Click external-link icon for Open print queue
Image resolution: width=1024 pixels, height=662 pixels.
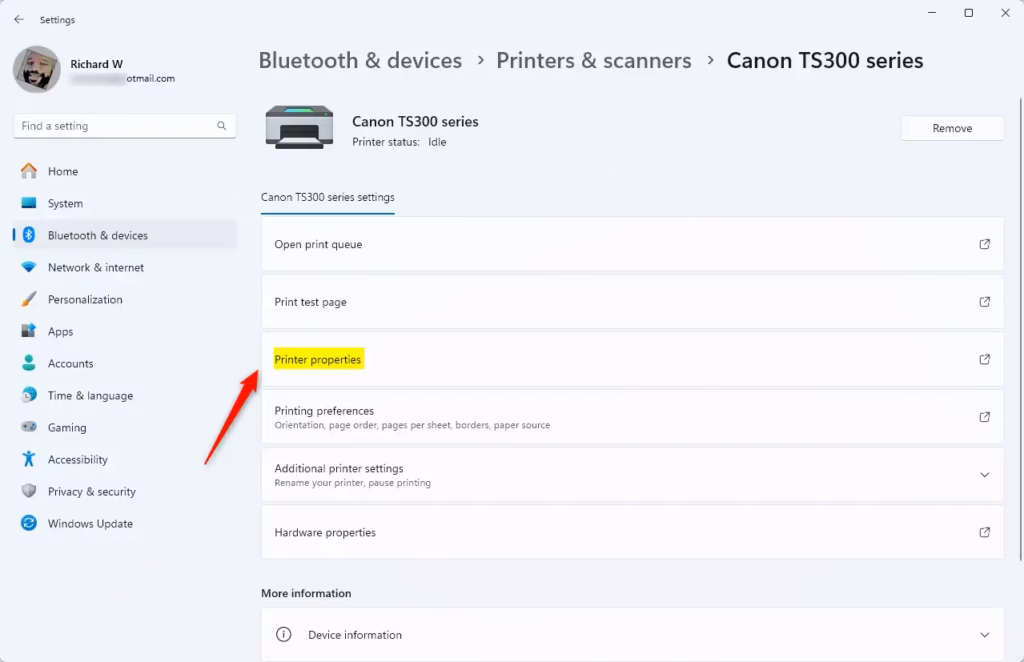985,244
